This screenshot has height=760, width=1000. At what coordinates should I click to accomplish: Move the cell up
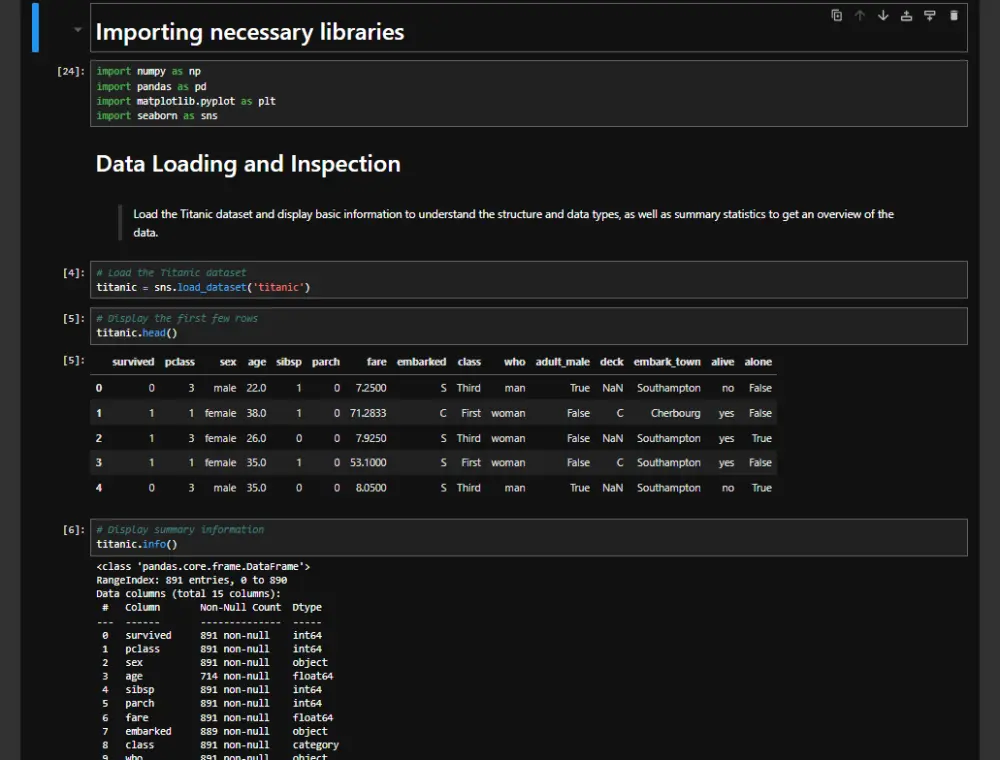860,15
